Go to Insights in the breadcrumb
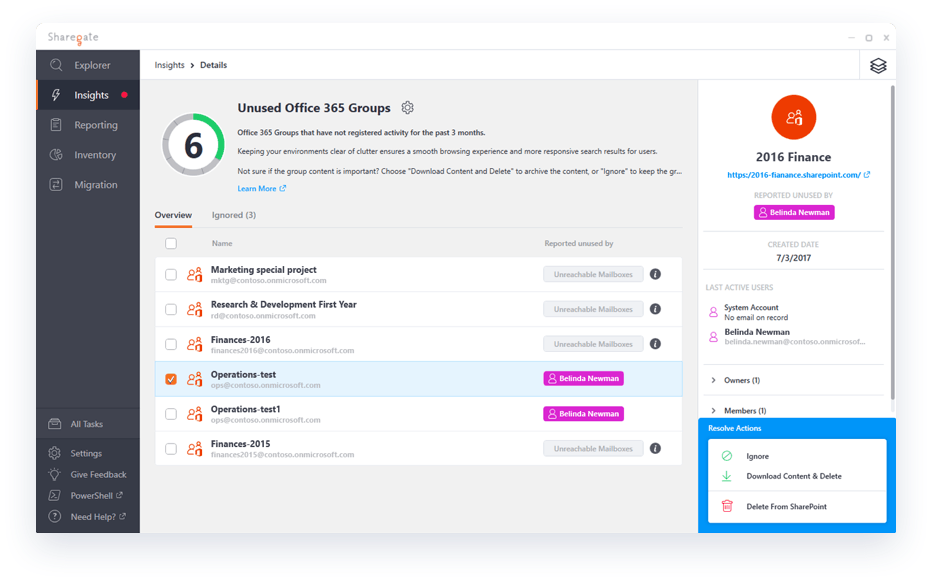This screenshot has width=932, height=582. (169, 65)
